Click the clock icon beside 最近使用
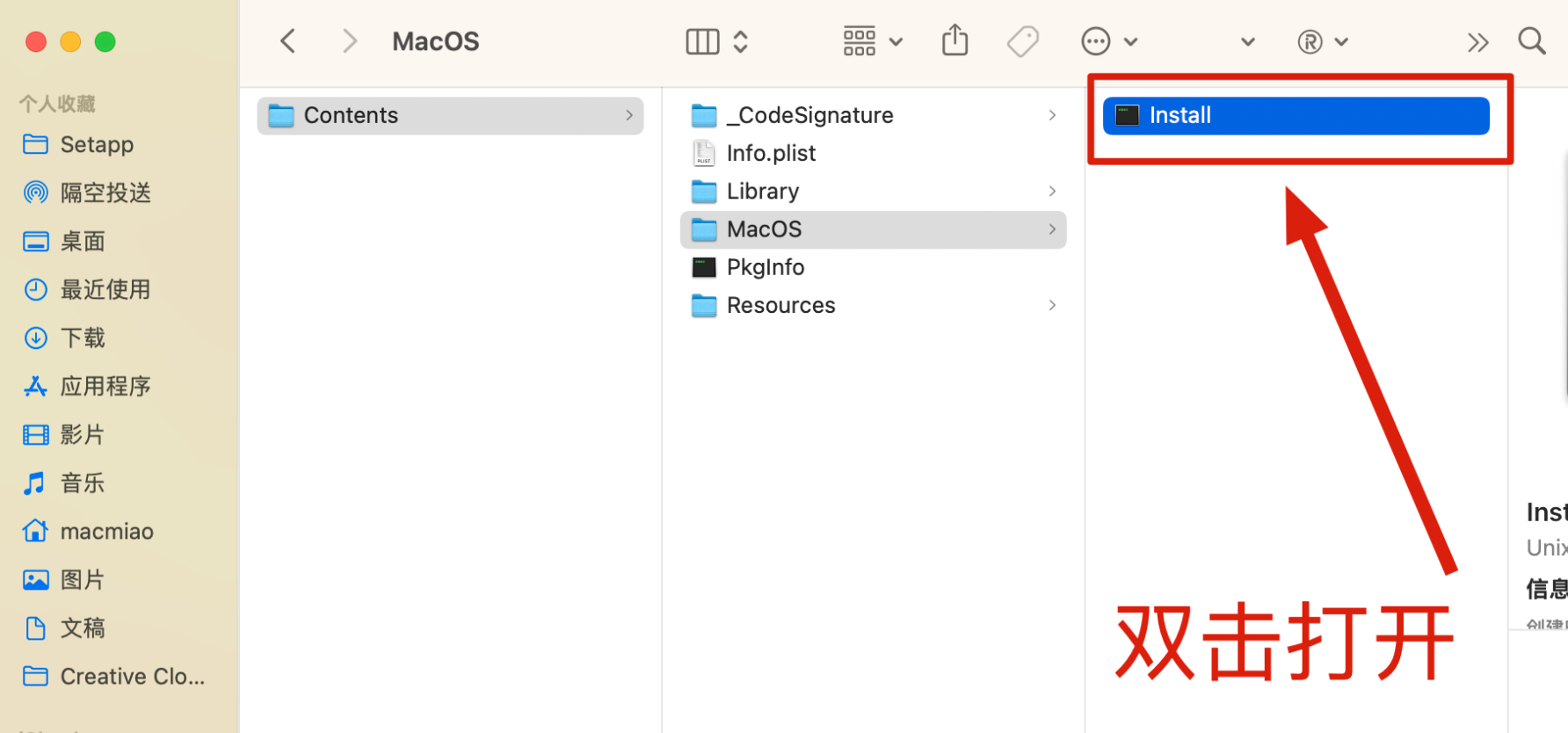 [x=36, y=289]
